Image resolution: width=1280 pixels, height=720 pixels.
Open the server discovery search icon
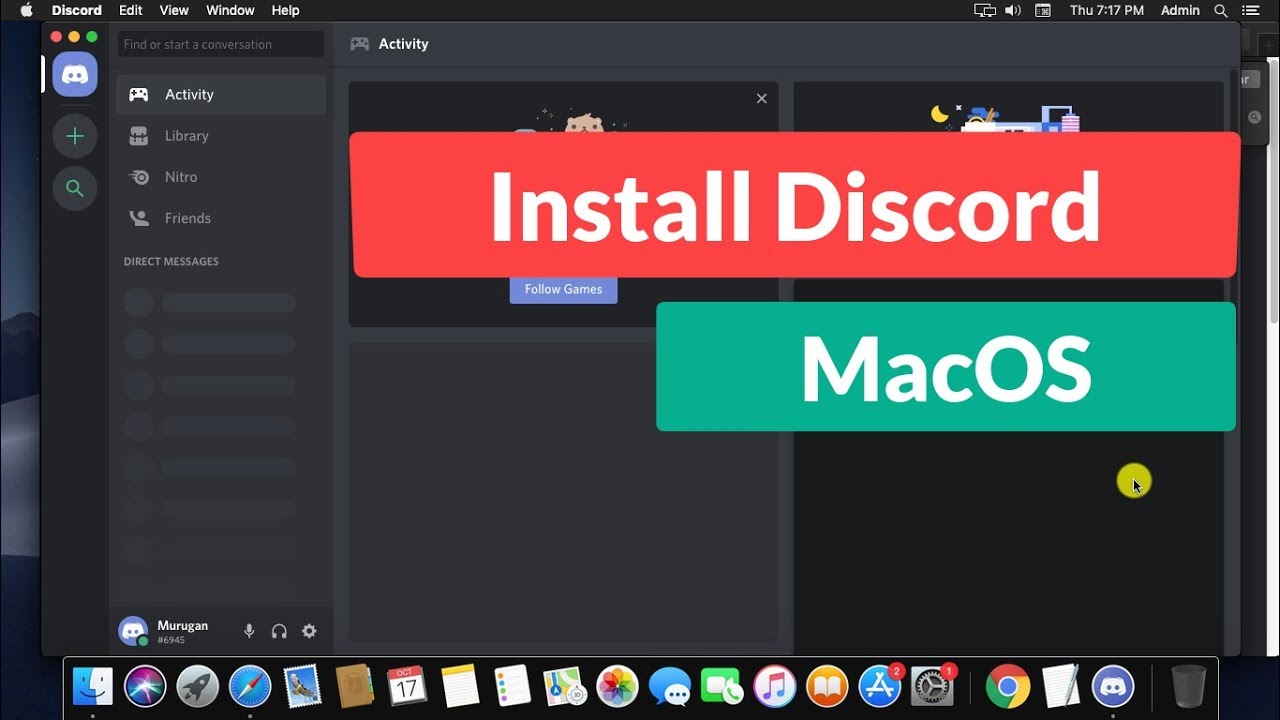[75, 188]
